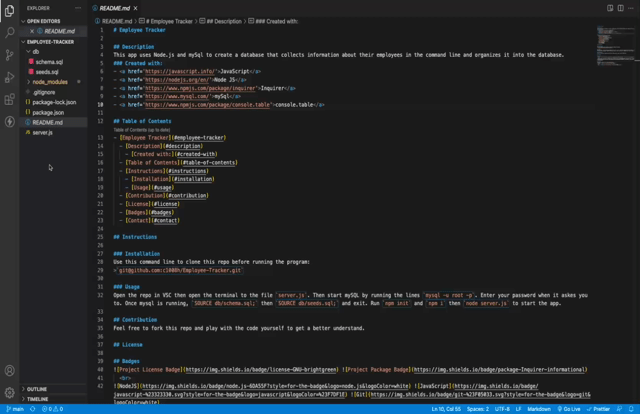
Task: Open editor more actions ellipsis
Action: 631,8
